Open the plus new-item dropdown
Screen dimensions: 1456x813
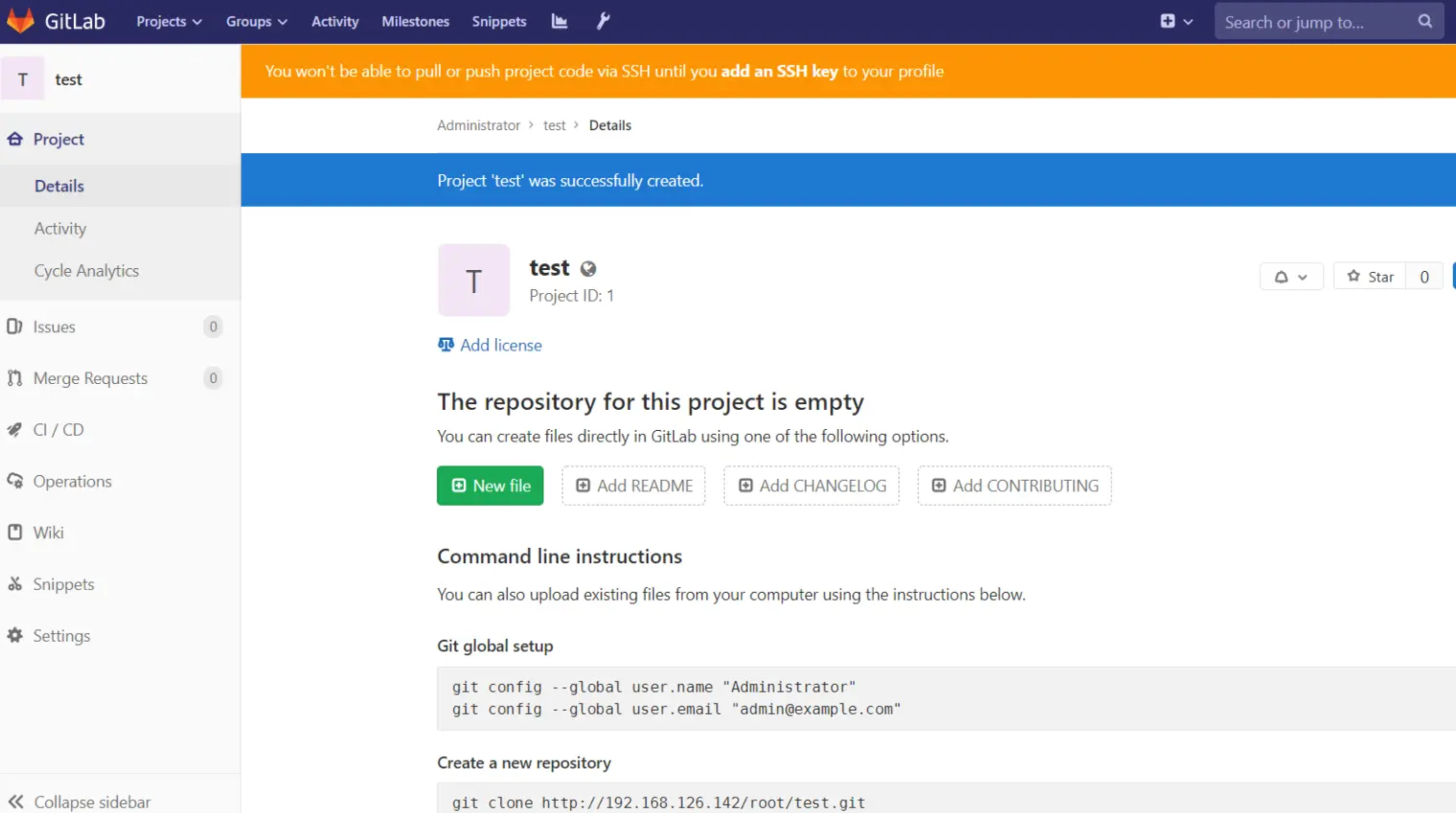(1176, 21)
